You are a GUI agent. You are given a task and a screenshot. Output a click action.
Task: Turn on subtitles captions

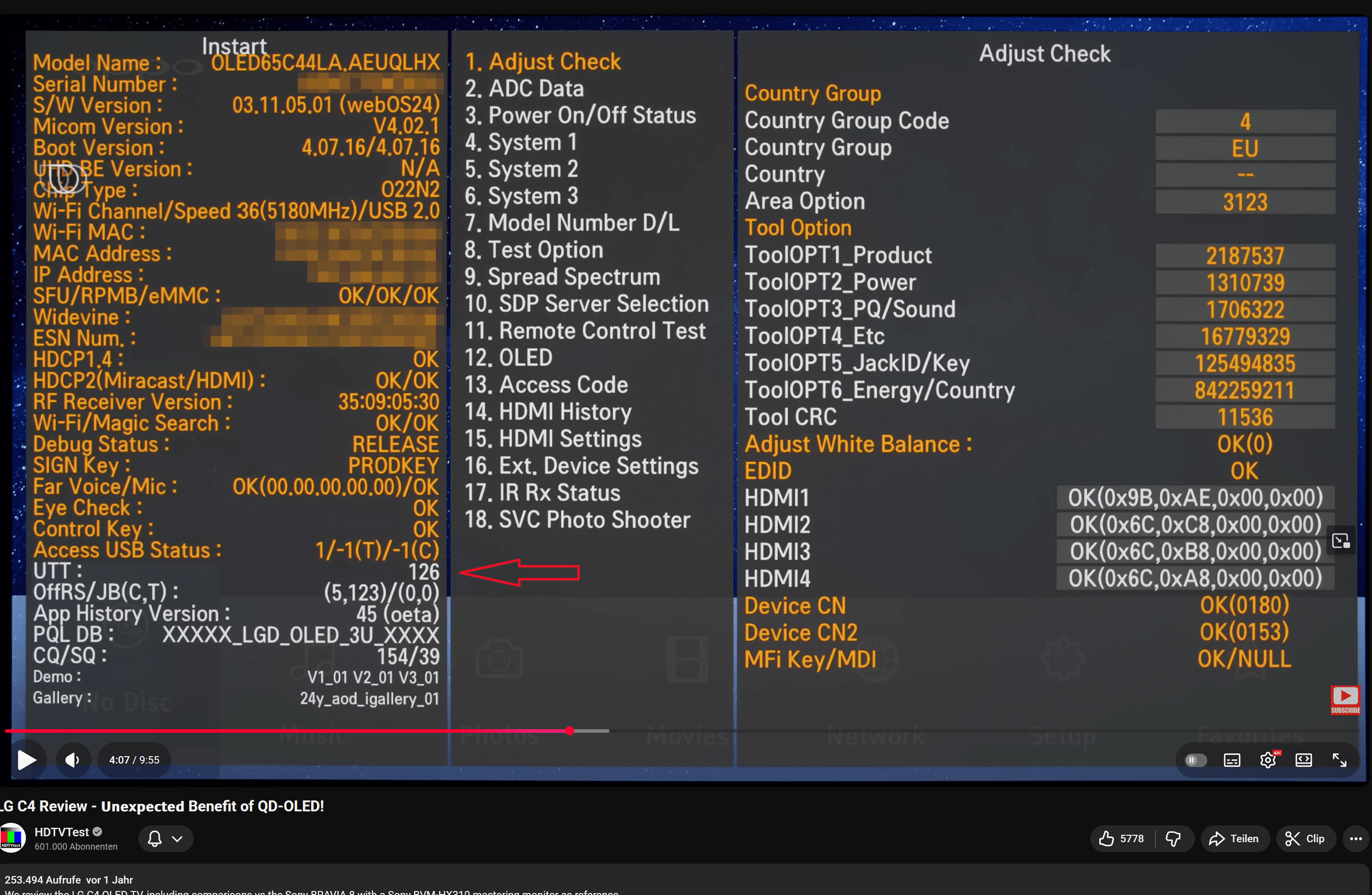(1232, 760)
